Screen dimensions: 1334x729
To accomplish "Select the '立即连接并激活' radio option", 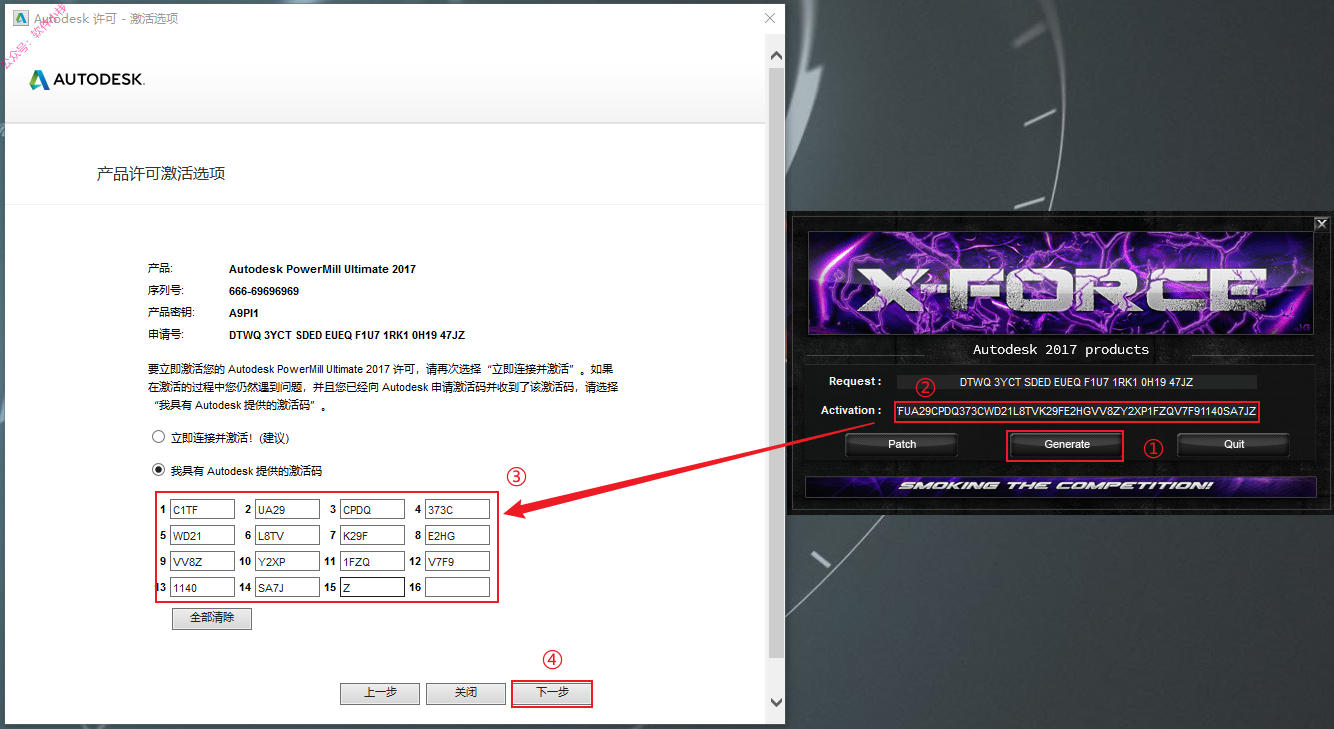I will 158,437.
